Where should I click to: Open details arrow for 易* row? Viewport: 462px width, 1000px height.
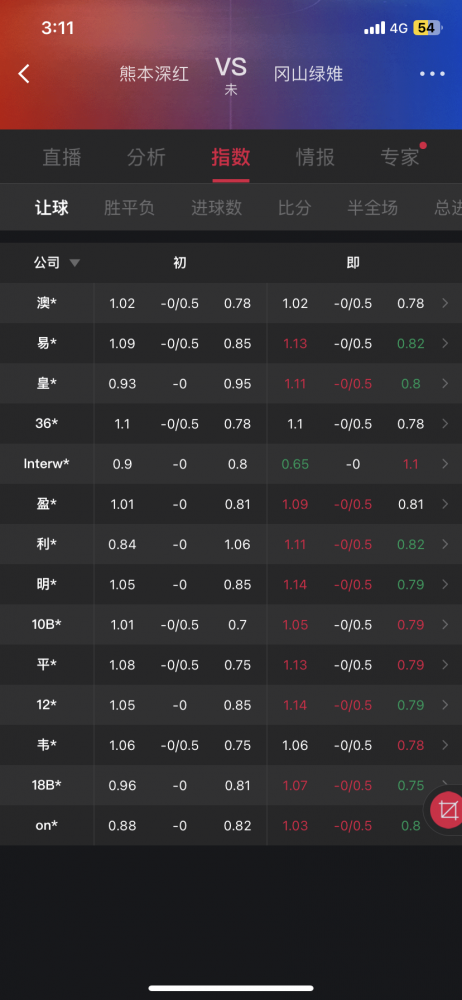coord(445,344)
